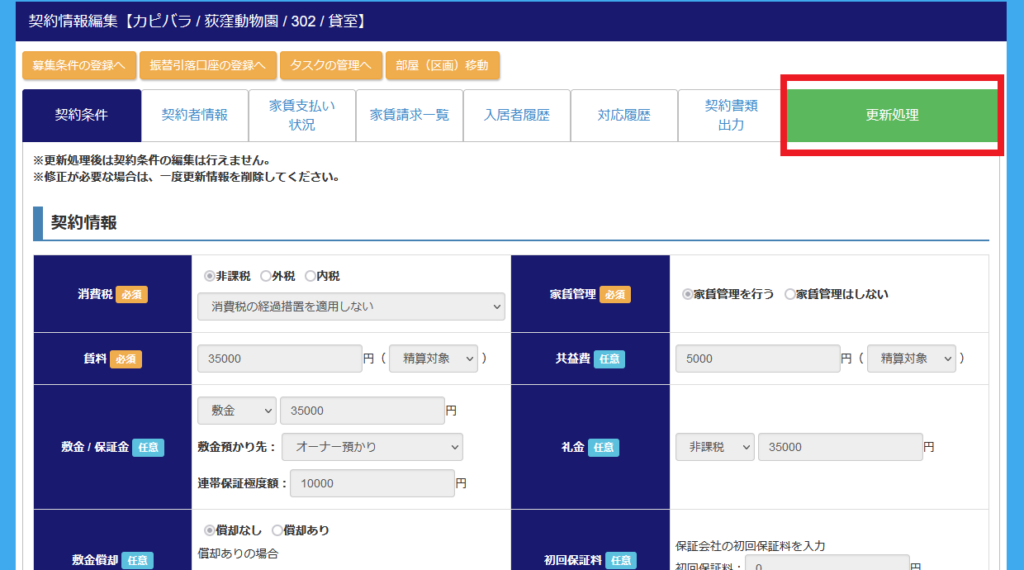Open 家賃請求一覧 tab
The height and width of the screenshot is (570, 1024).
(x=409, y=116)
